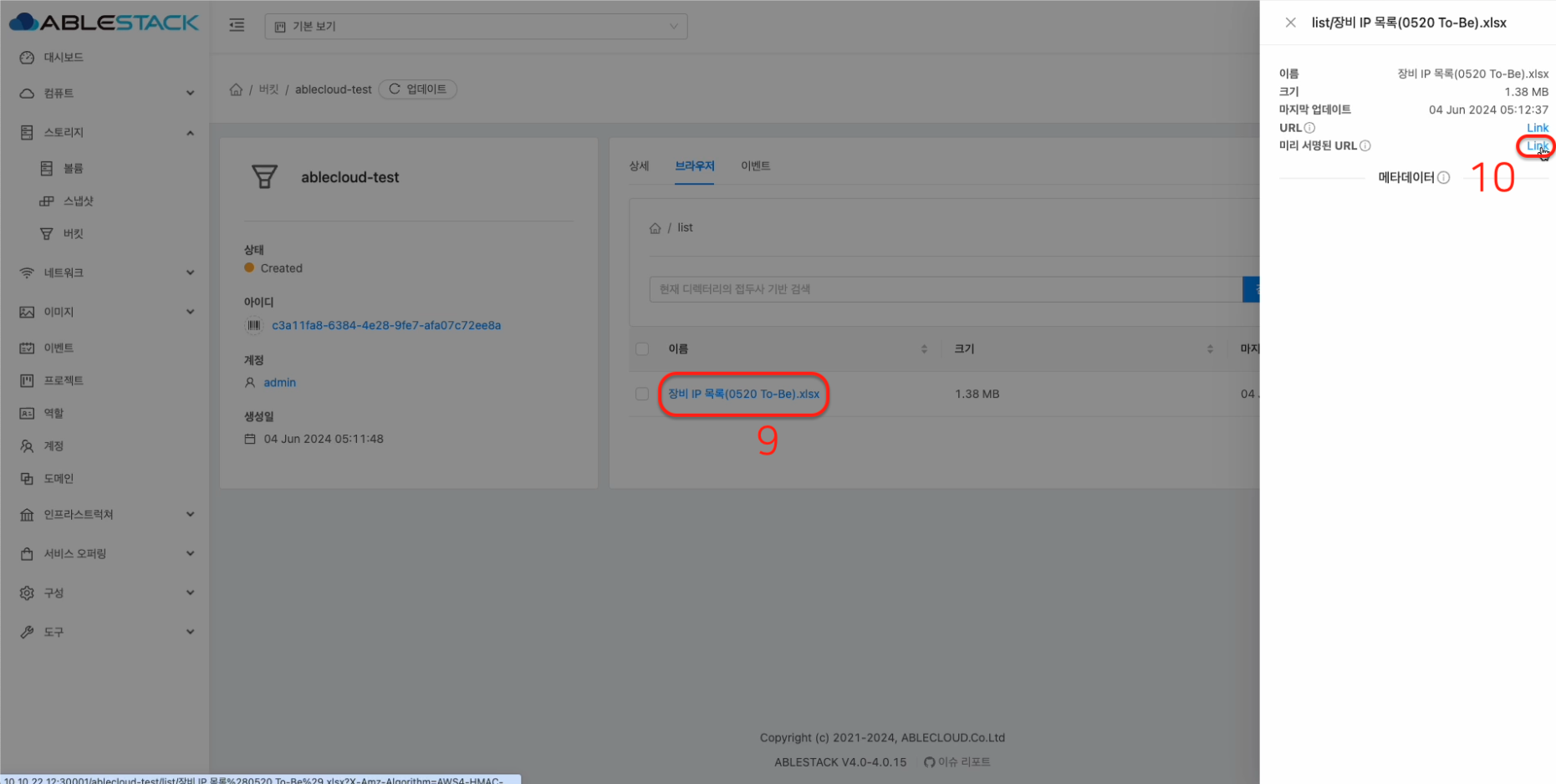The image size is (1556, 784).
Task: Expand the Compute (컴퓨트) menu chevron
Action: pyautogui.click(x=190, y=94)
